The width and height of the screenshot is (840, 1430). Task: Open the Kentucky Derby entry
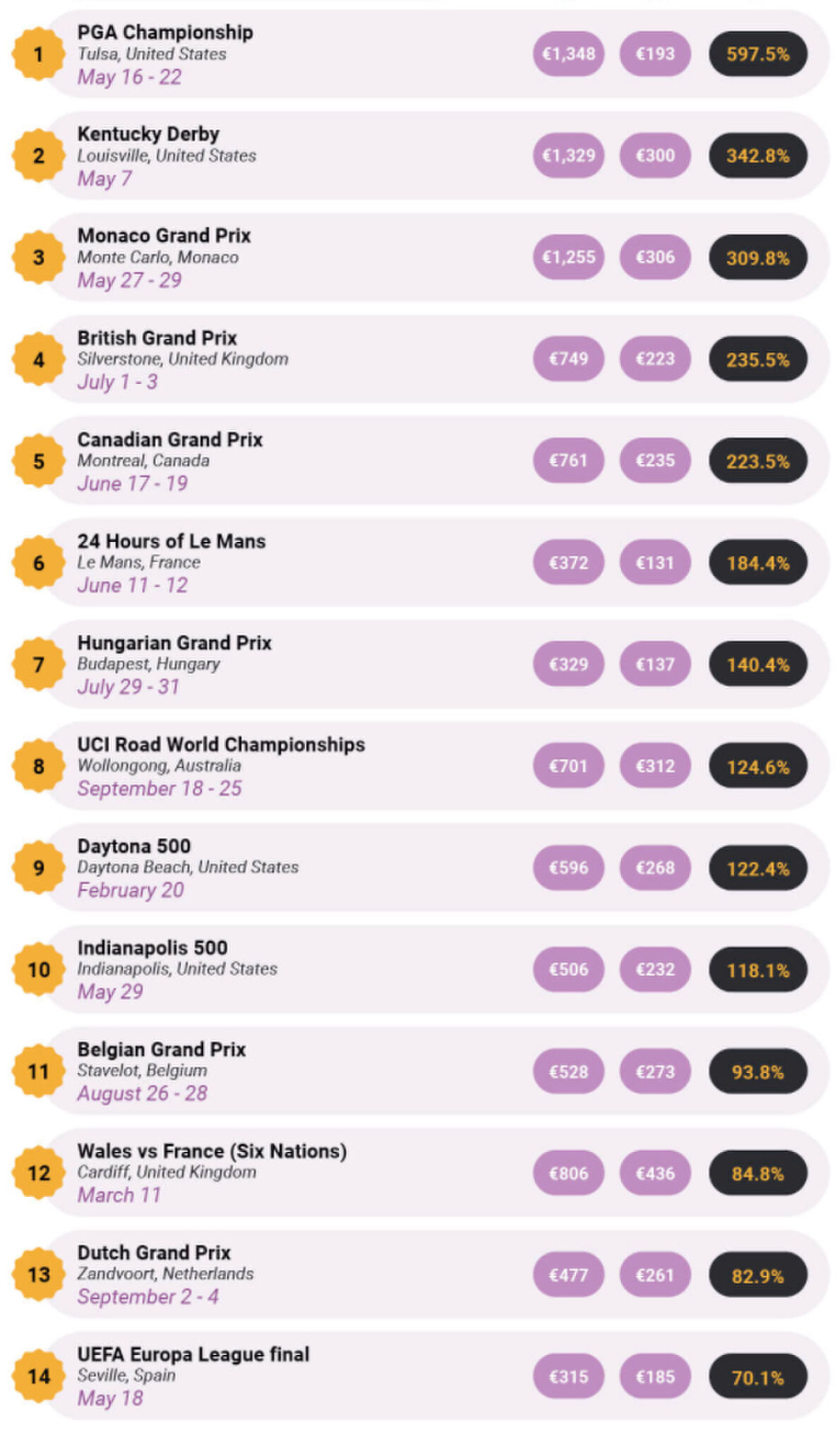[x=438, y=156]
